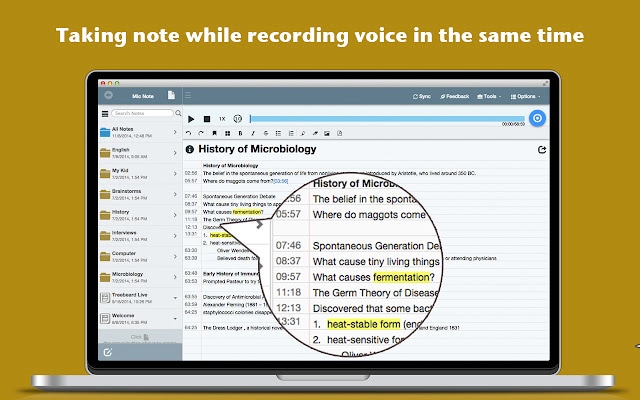
Task: Expand the chevron for My Kid
Action: point(175,173)
